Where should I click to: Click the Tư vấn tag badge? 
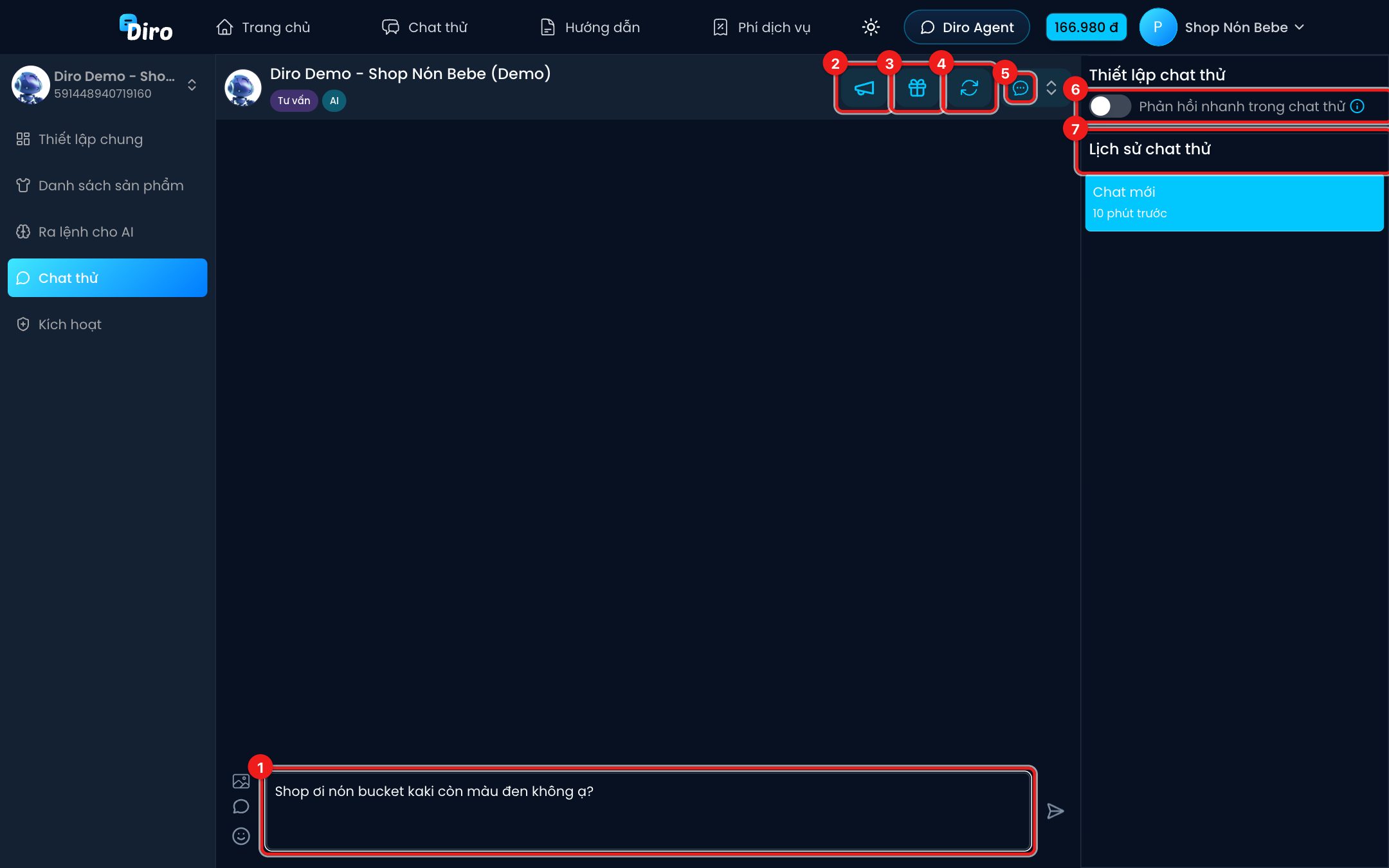click(294, 100)
